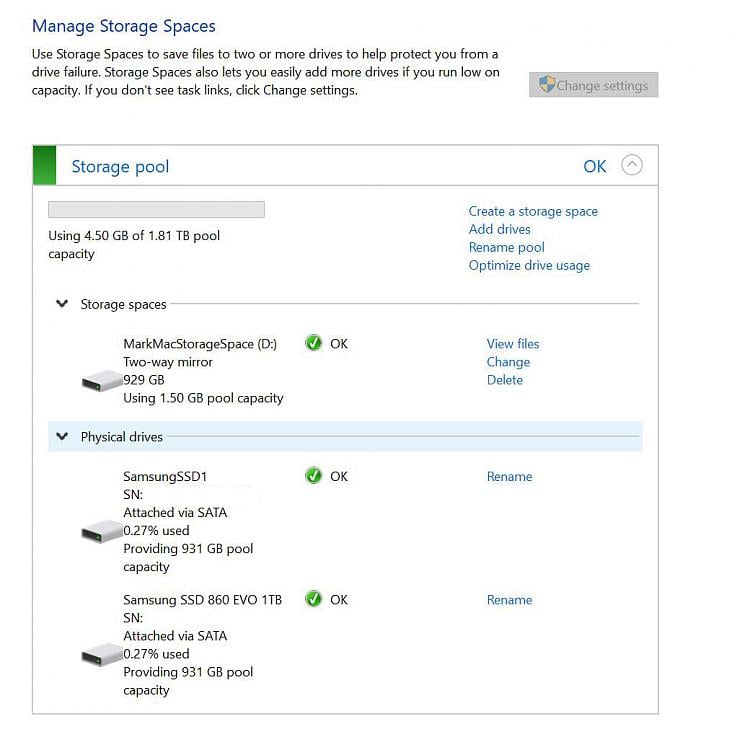Open View files for the D: space
This screenshot has width=737, height=750.
513,343
